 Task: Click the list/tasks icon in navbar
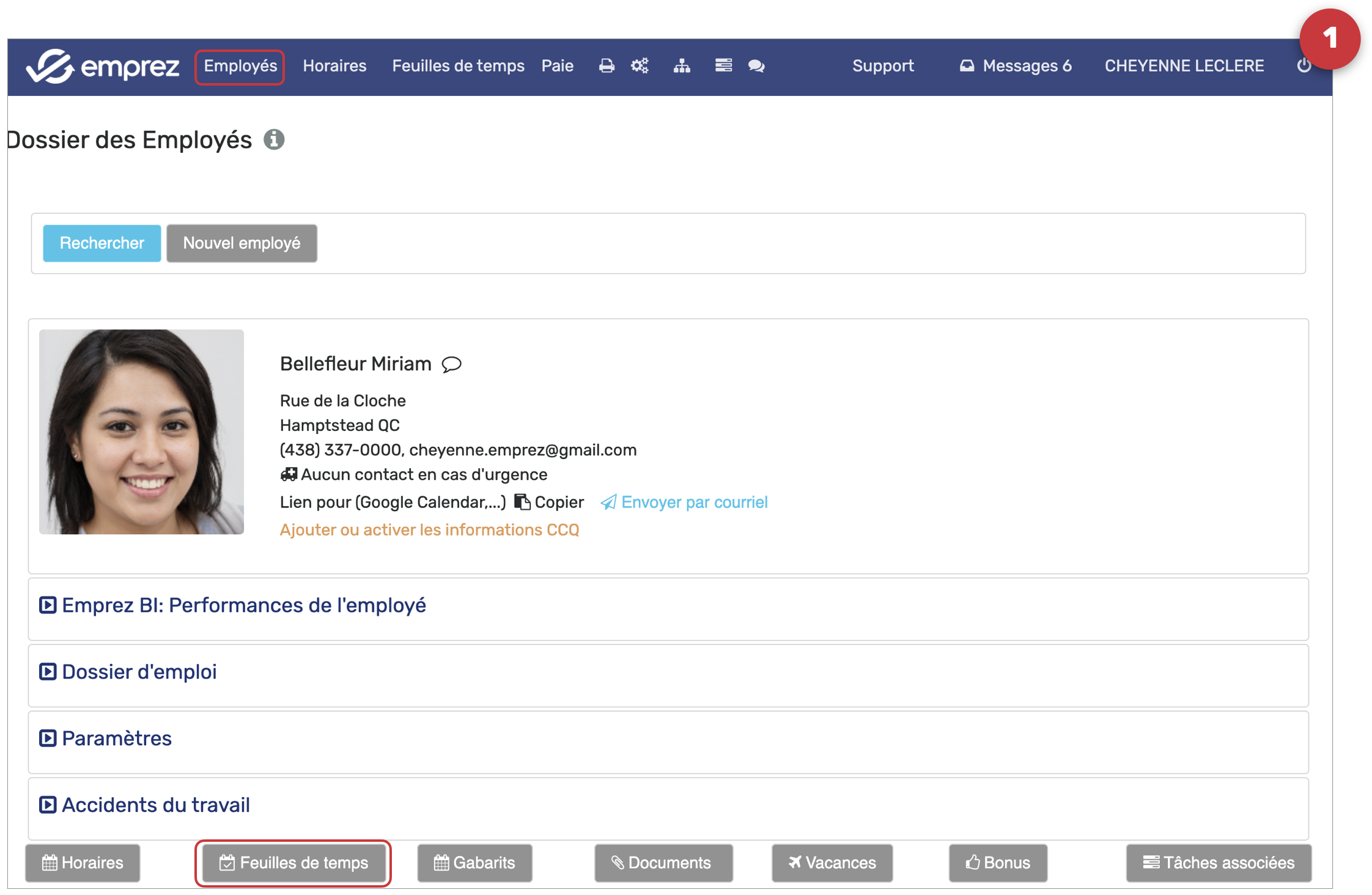coord(723,65)
